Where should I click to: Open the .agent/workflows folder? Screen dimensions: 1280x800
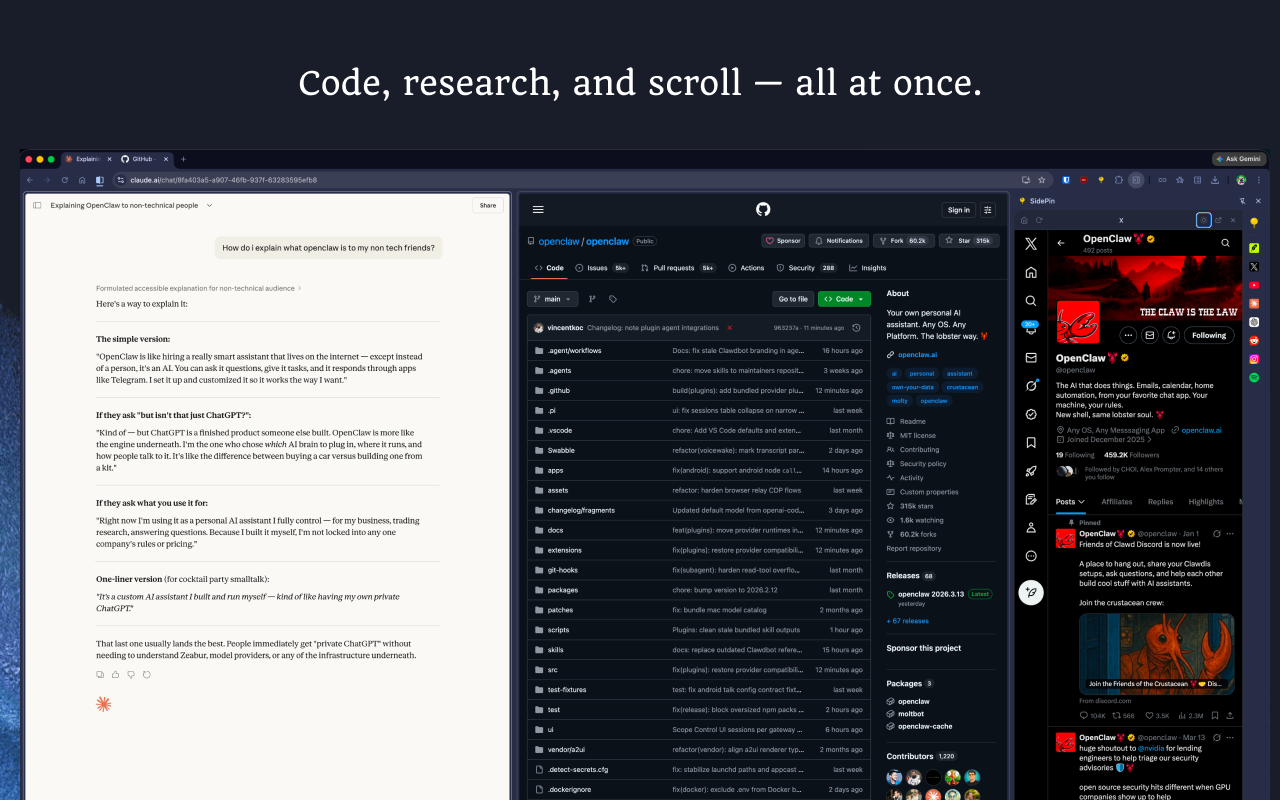pos(574,351)
